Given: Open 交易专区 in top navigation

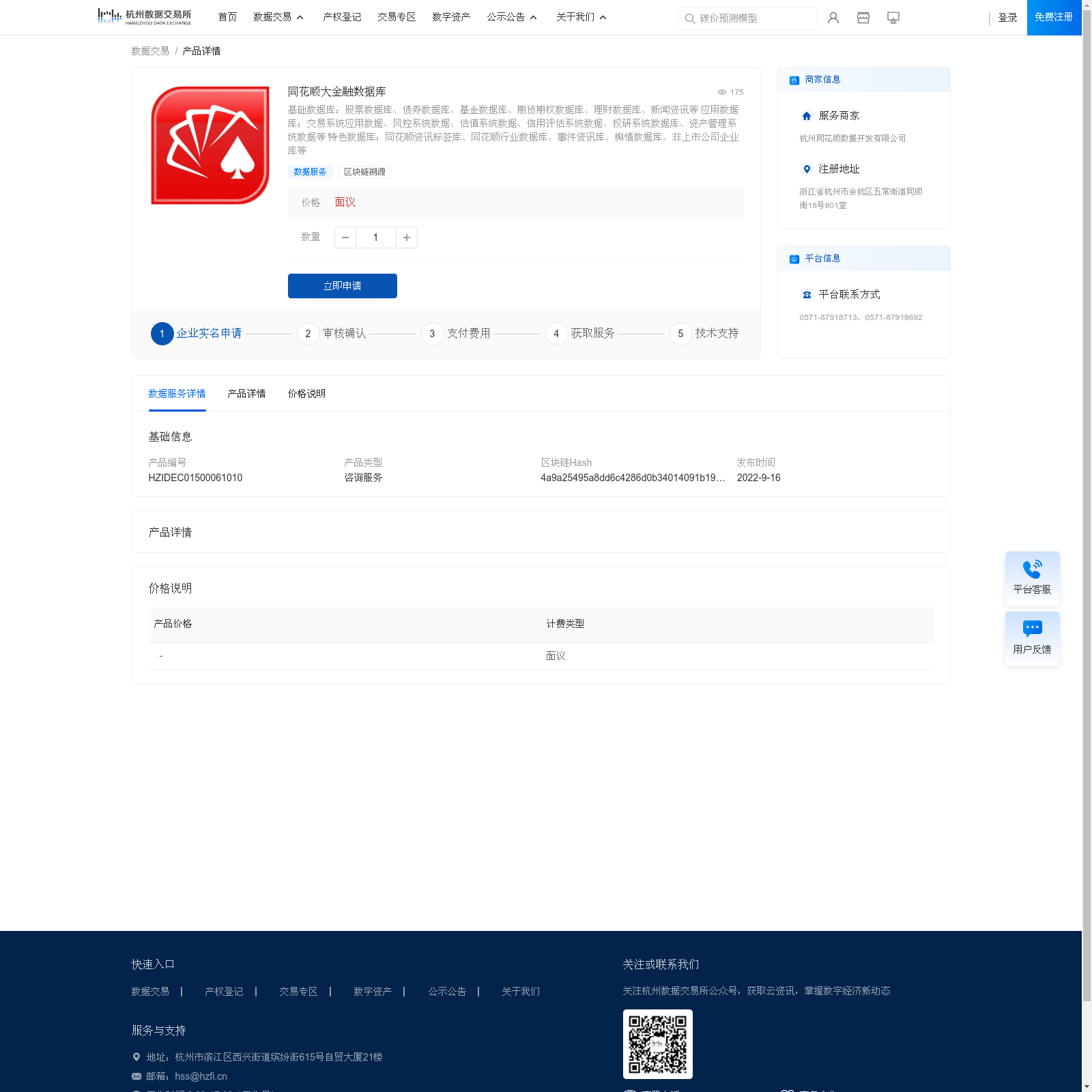Looking at the screenshot, I should (x=397, y=17).
